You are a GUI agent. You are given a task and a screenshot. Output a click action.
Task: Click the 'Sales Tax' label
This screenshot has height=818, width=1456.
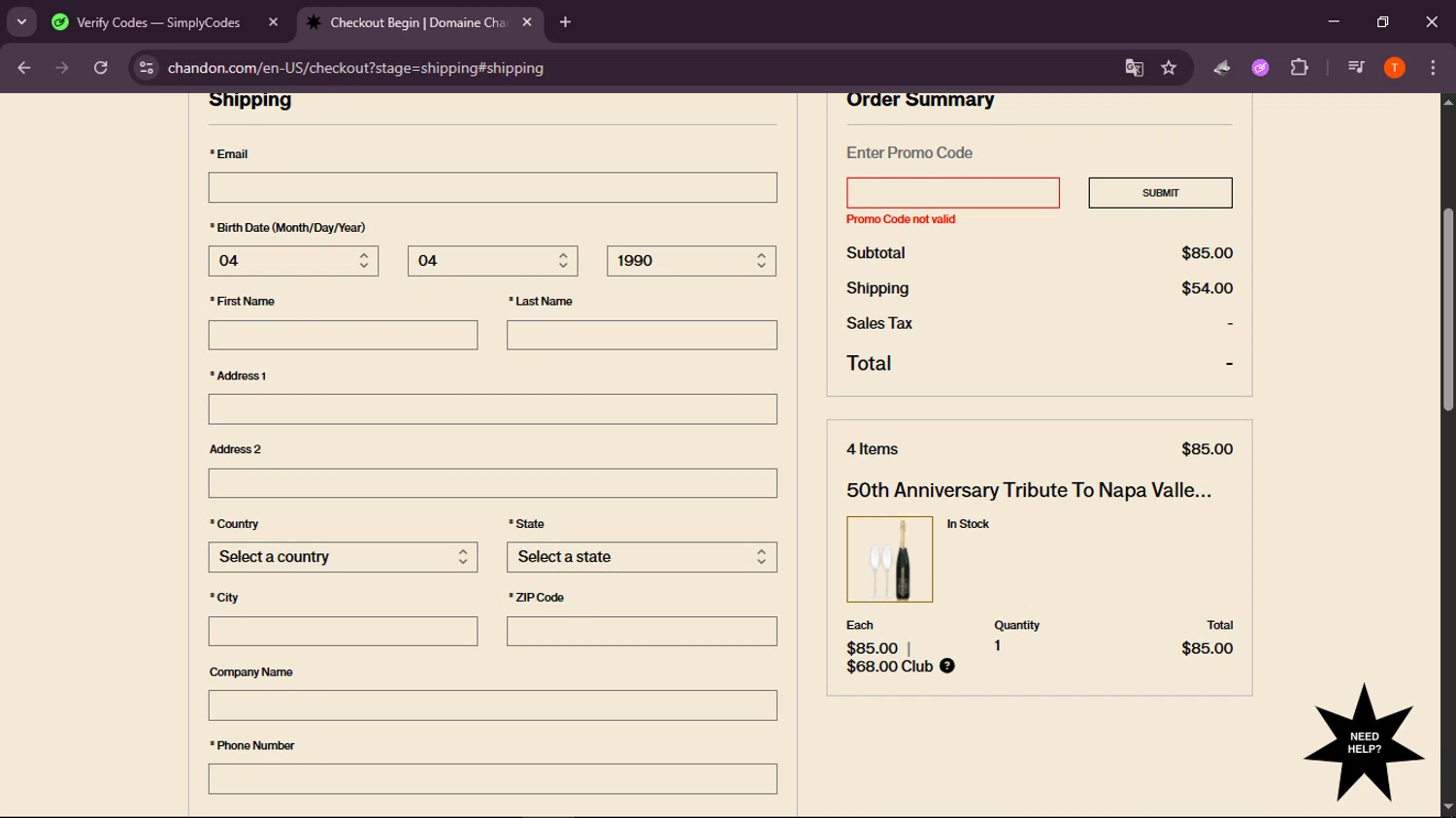tap(879, 323)
